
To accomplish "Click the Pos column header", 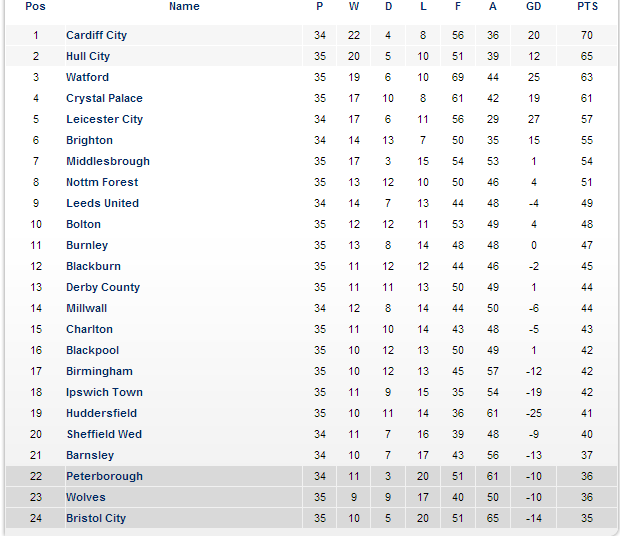I will coord(36,7).
